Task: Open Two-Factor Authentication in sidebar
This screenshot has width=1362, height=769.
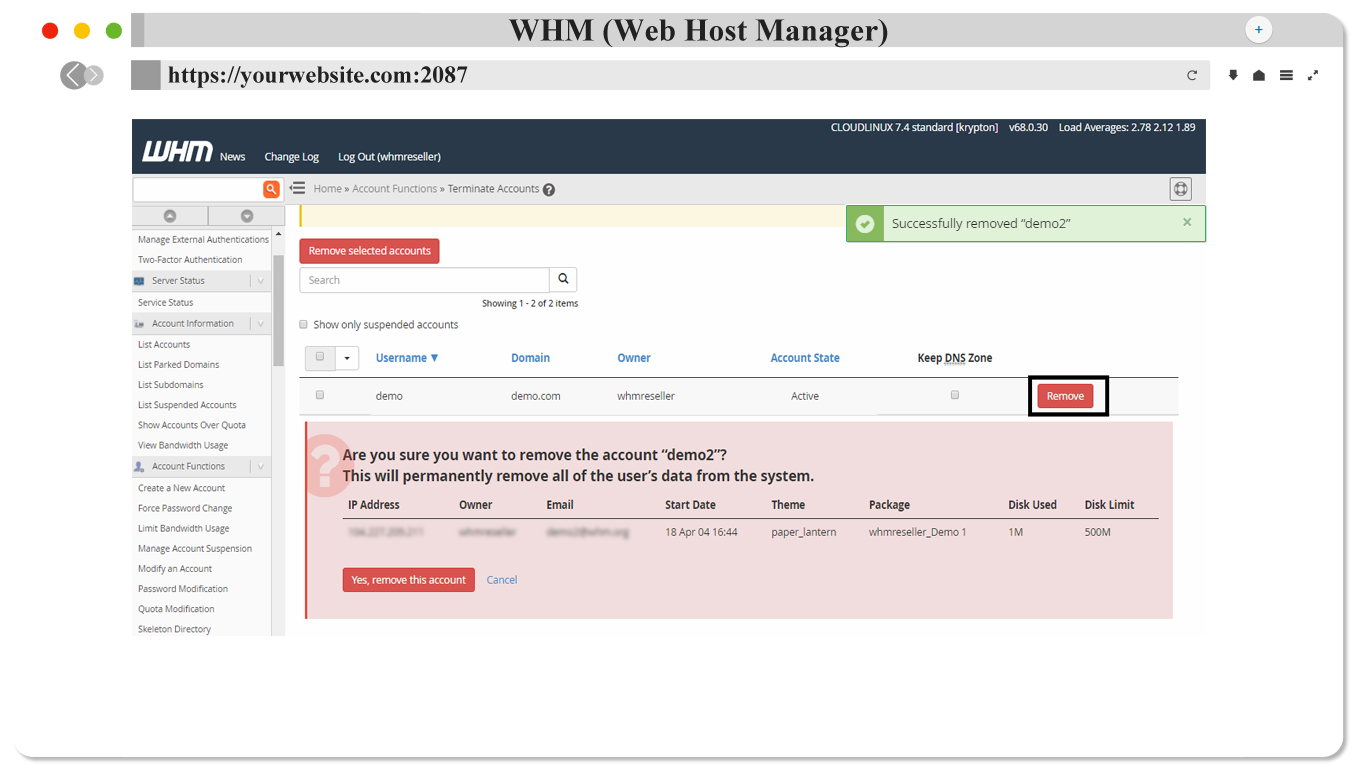Action: (190, 259)
